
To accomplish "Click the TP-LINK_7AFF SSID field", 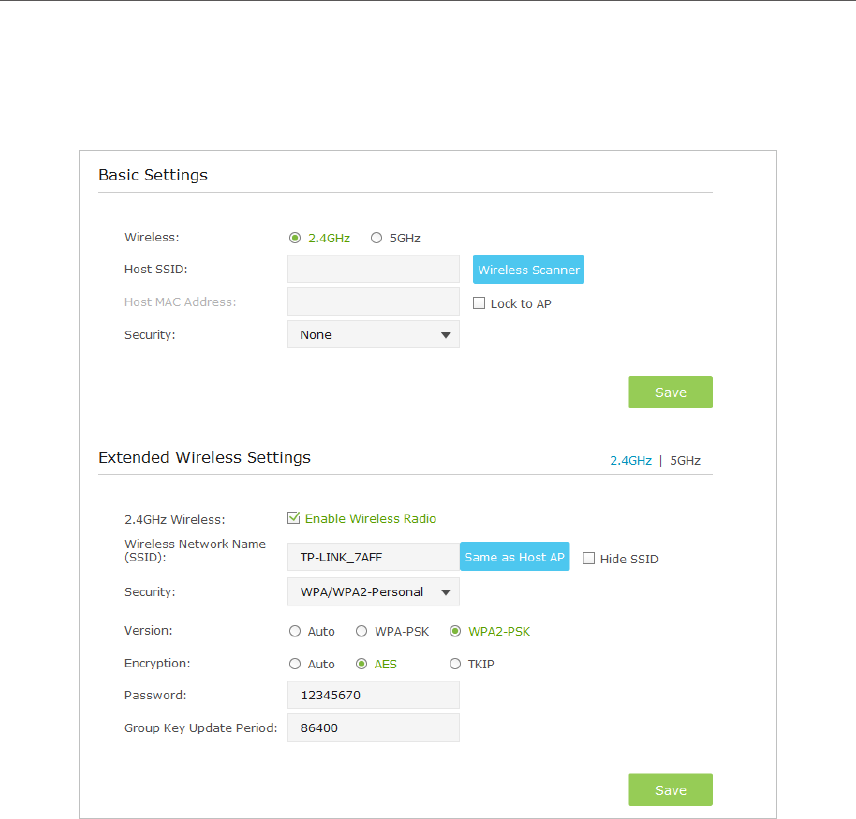I will click(373, 557).
